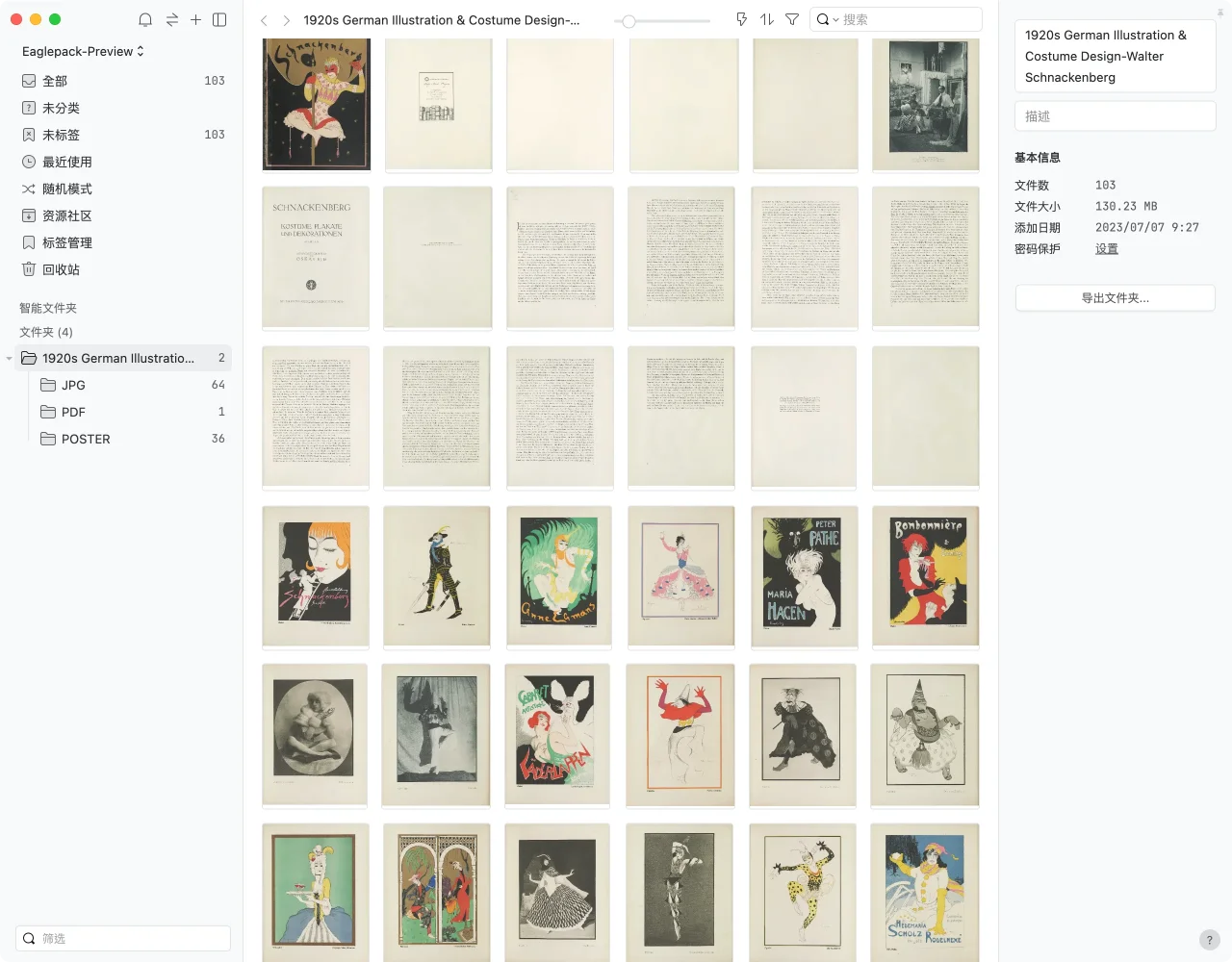1232x962 pixels.
Task: Click the 基本信息 heading
Action: point(1038,158)
